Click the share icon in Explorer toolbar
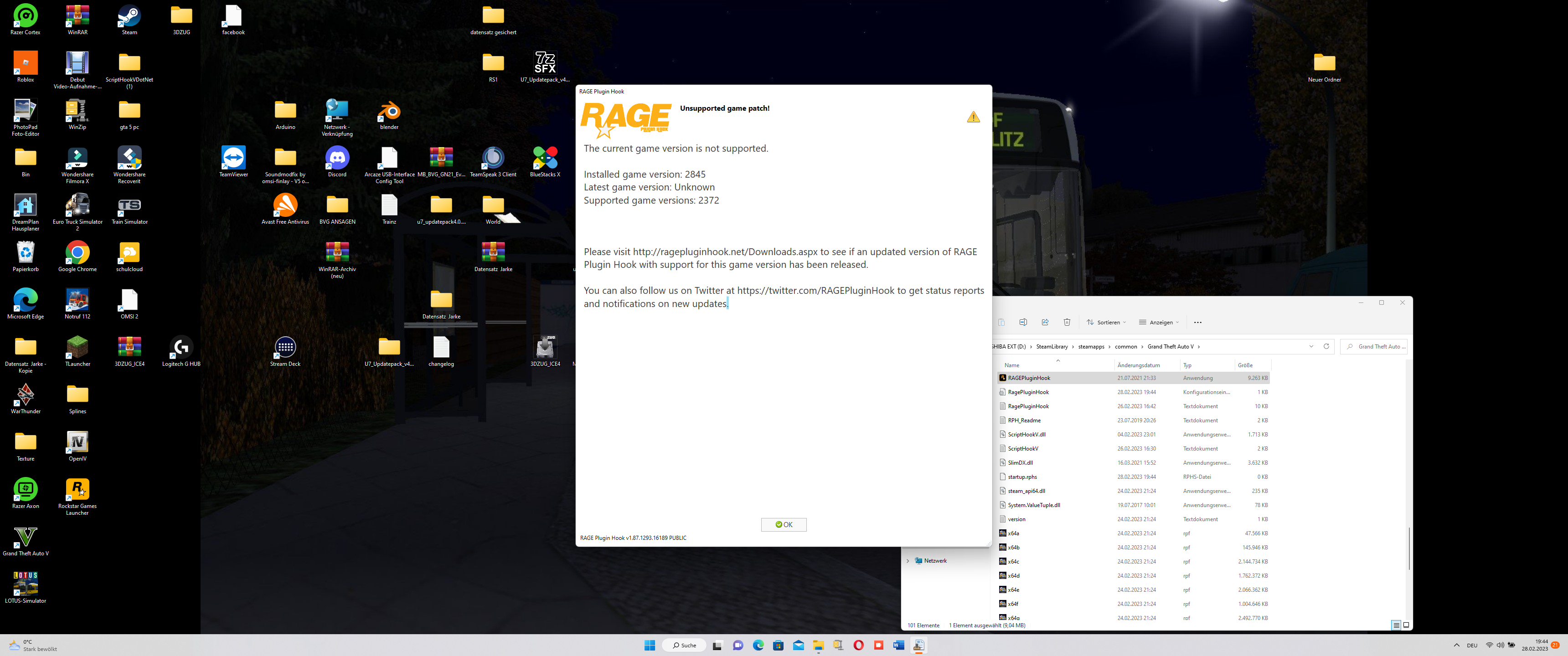Screen dimensions: 1568x656 [x=1045, y=323]
